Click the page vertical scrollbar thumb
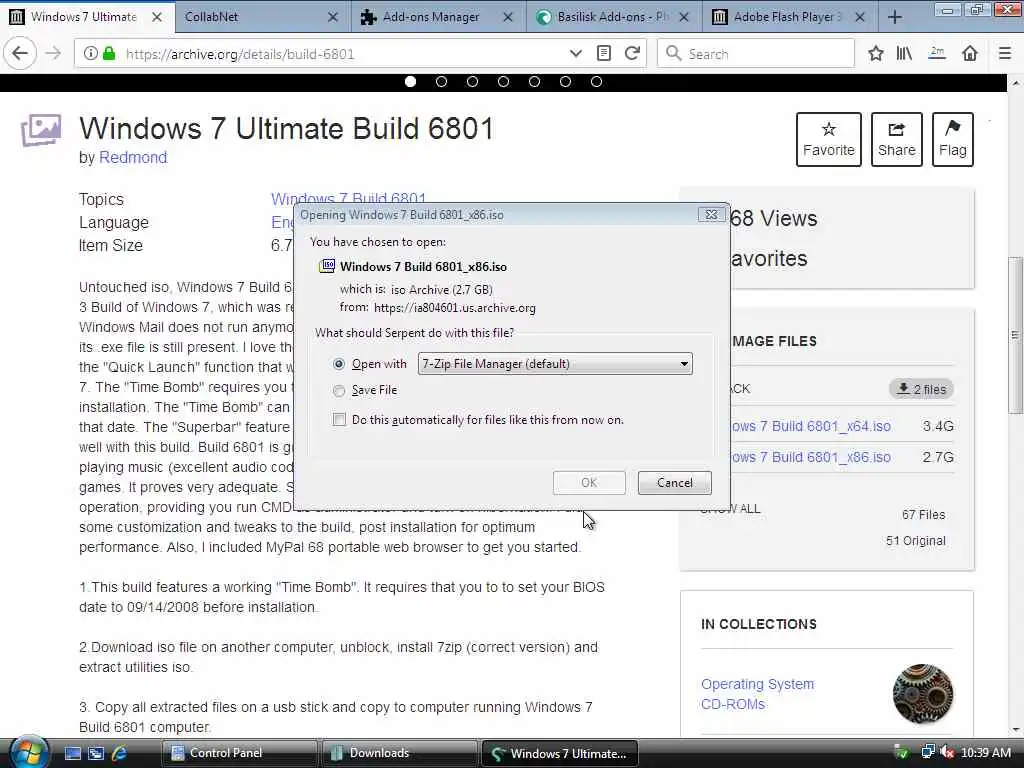 point(1015,335)
